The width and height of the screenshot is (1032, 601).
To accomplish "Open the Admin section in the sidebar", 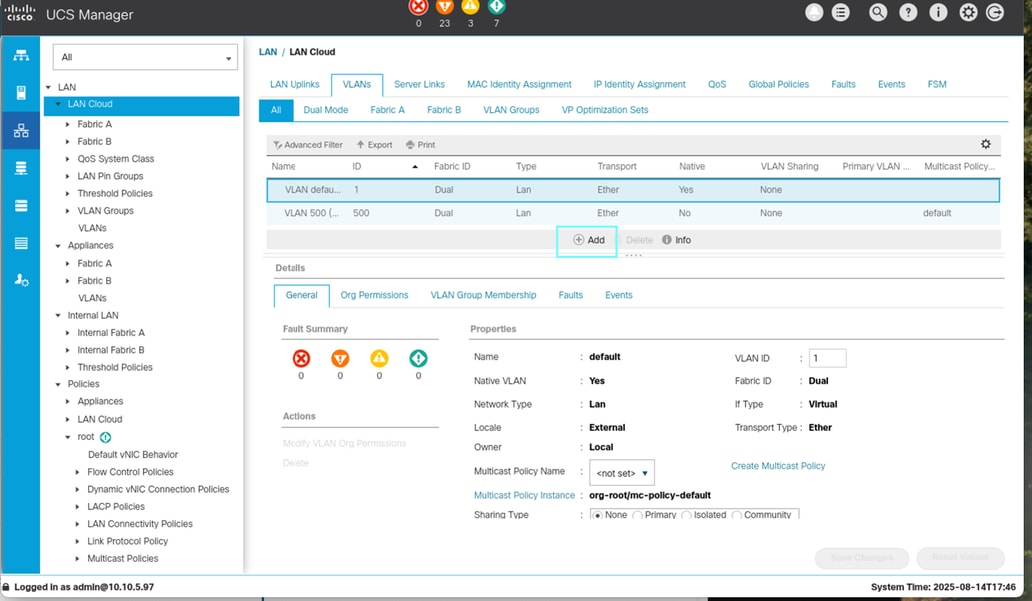I will click(21, 280).
